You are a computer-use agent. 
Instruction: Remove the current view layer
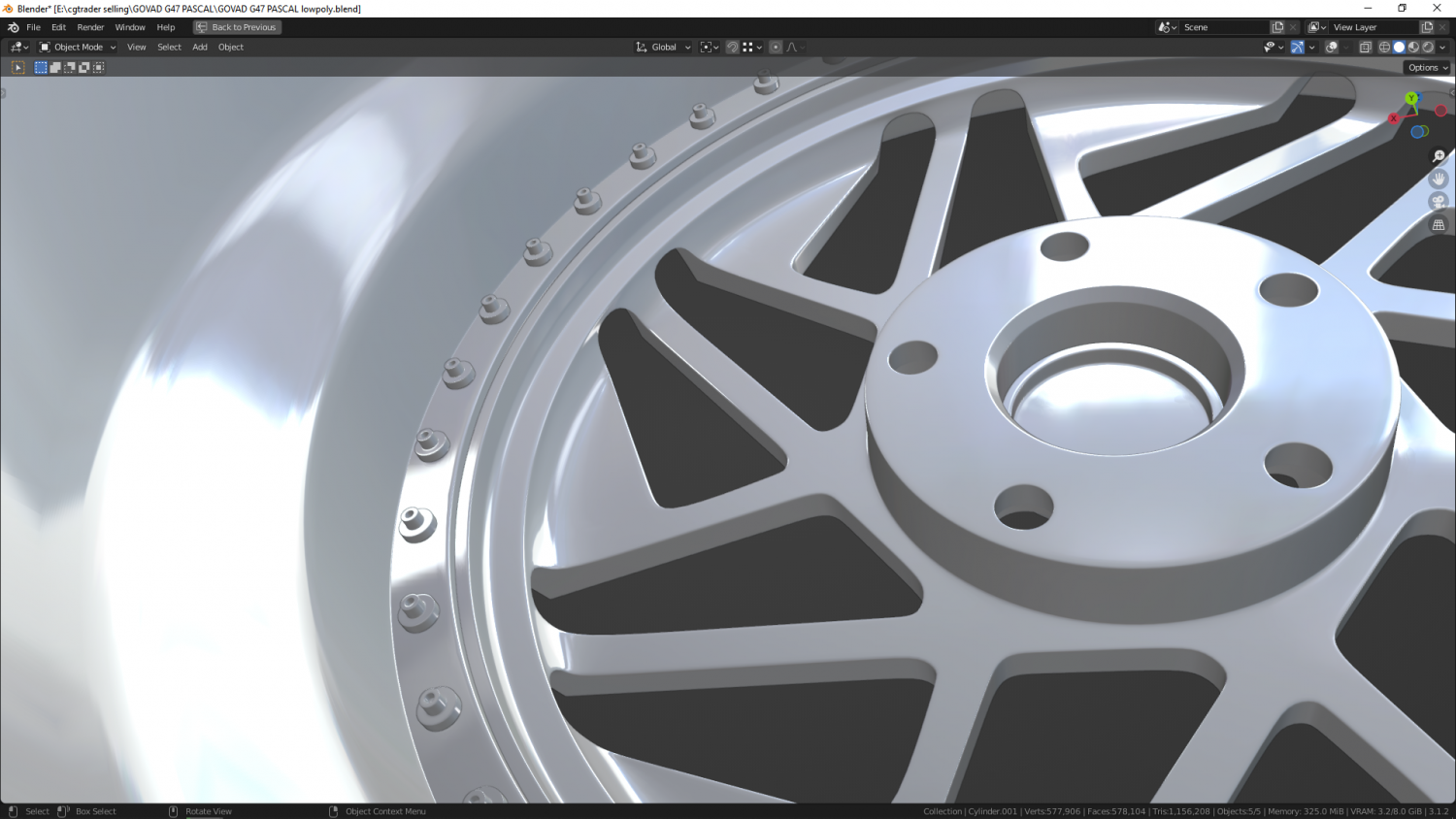point(1442,27)
